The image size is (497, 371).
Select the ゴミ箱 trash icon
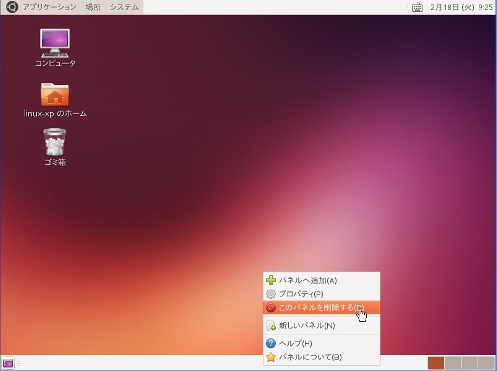[55, 147]
